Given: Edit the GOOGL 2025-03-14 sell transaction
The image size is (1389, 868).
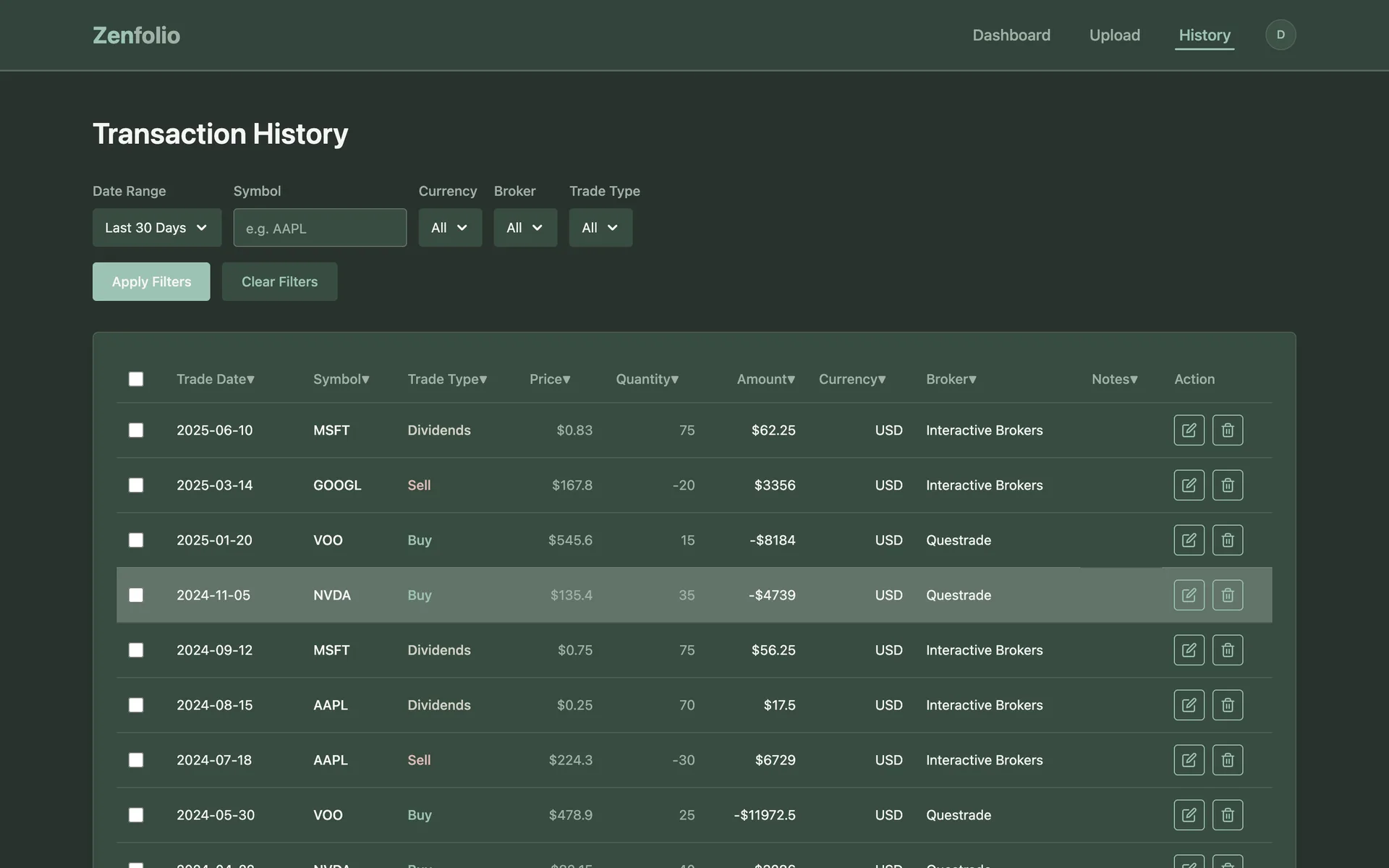Looking at the screenshot, I should 1189,485.
